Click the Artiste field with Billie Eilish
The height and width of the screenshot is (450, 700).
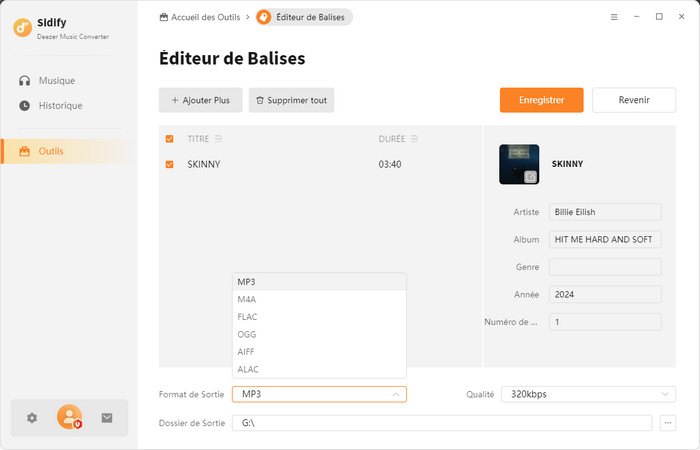[605, 212]
